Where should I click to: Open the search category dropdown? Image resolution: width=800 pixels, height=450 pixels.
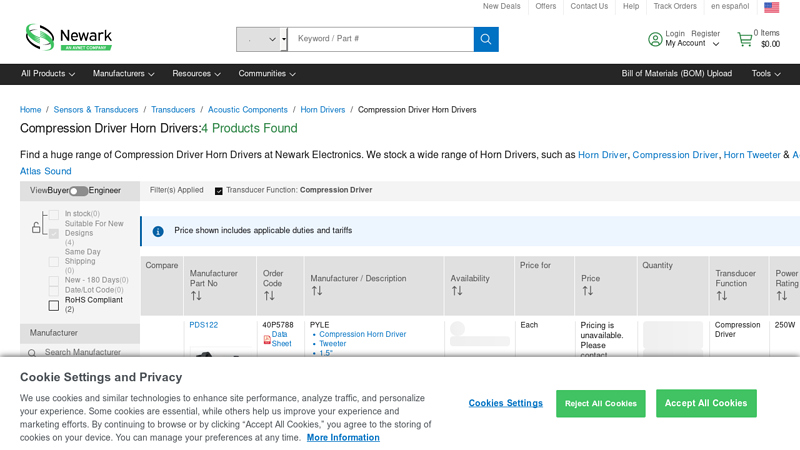point(260,39)
